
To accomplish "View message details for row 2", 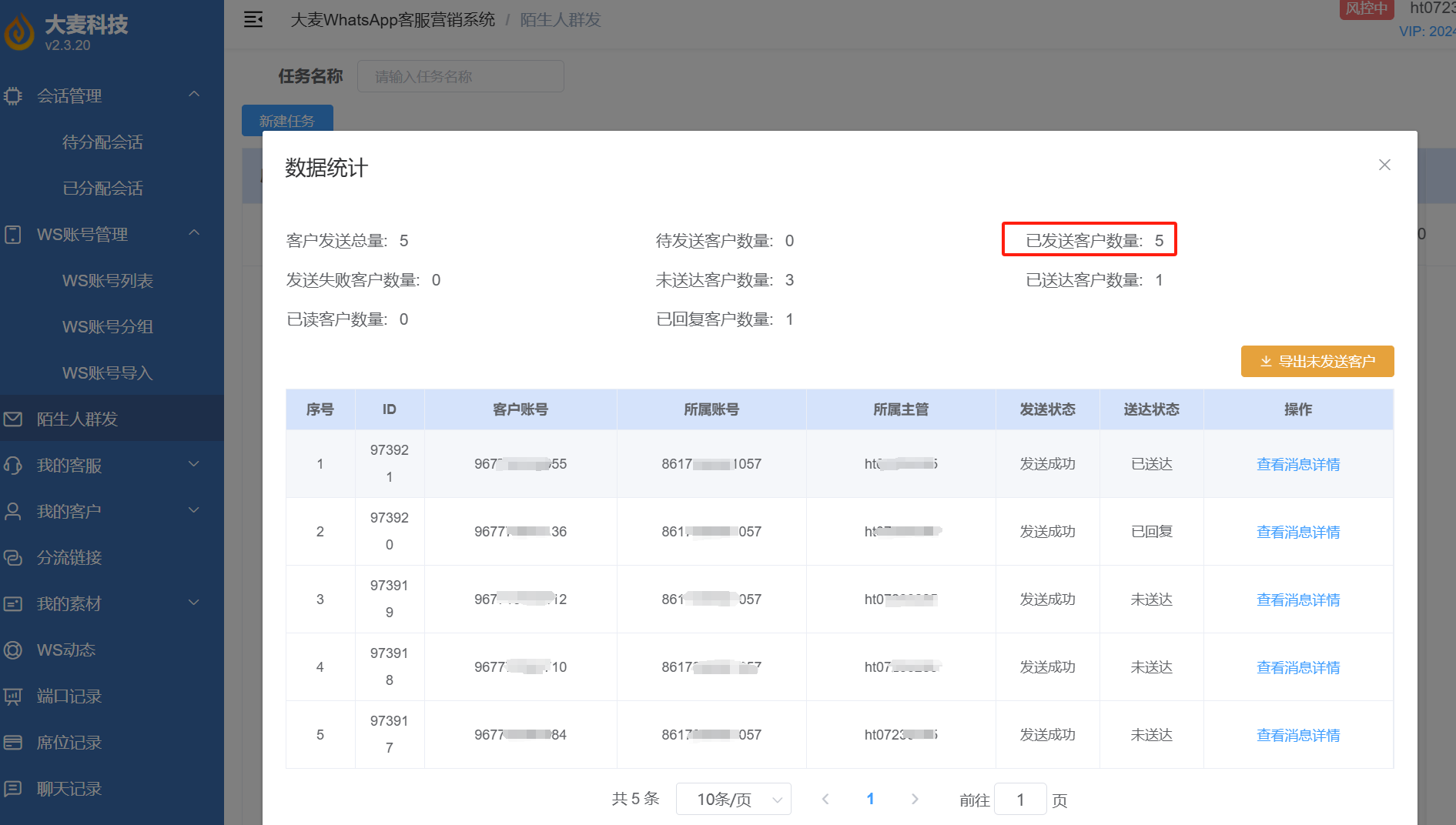I will tap(1298, 532).
